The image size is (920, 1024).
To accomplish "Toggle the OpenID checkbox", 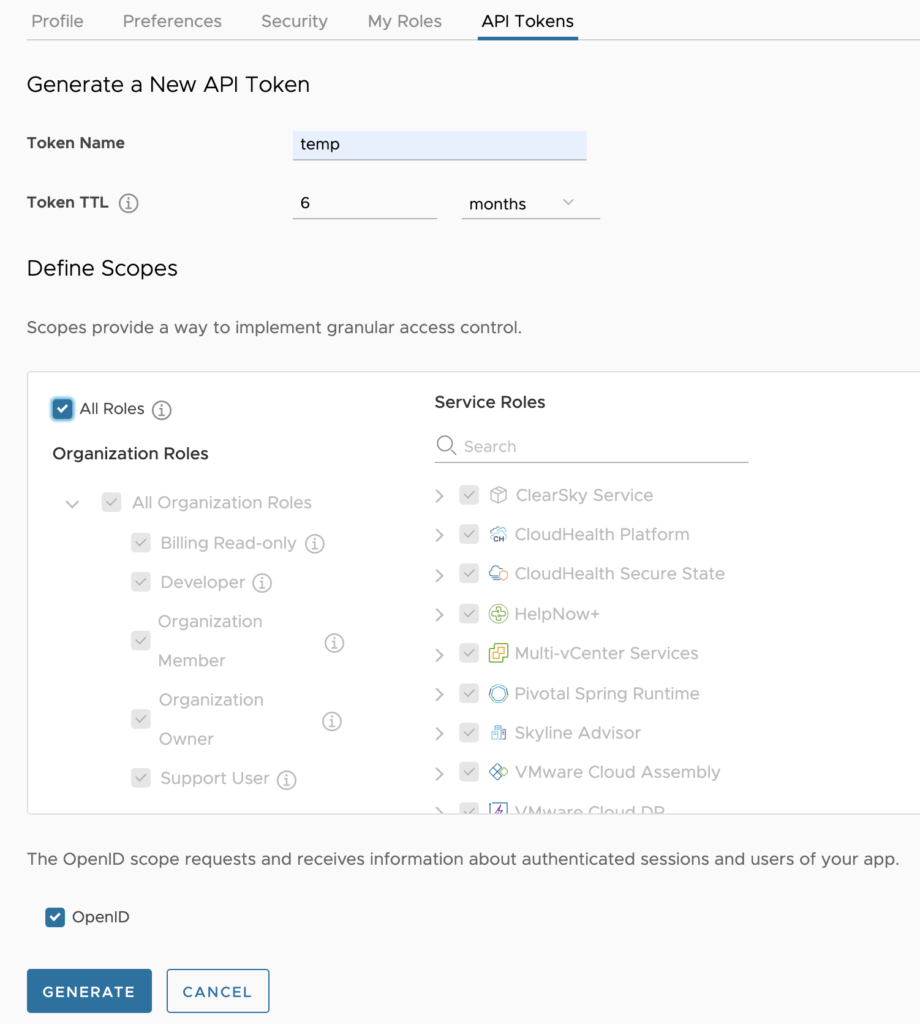I will [x=55, y=917].
